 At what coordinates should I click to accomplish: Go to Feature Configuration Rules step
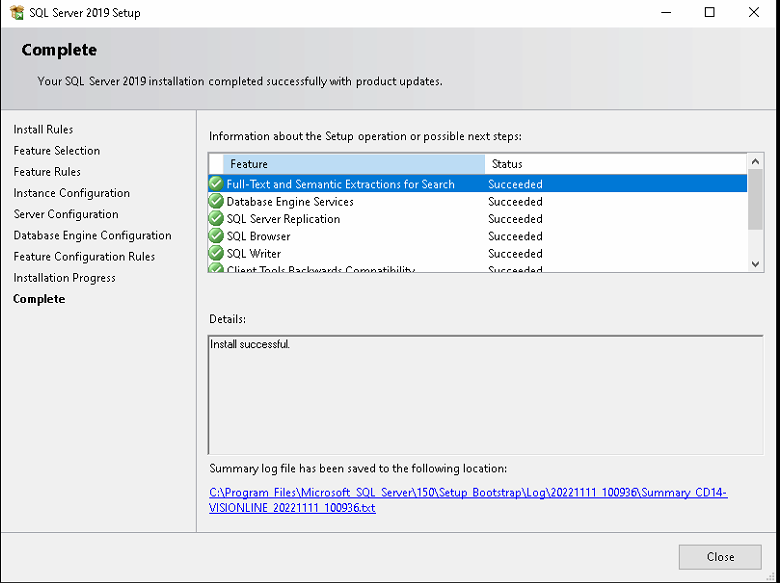[84, 257]
